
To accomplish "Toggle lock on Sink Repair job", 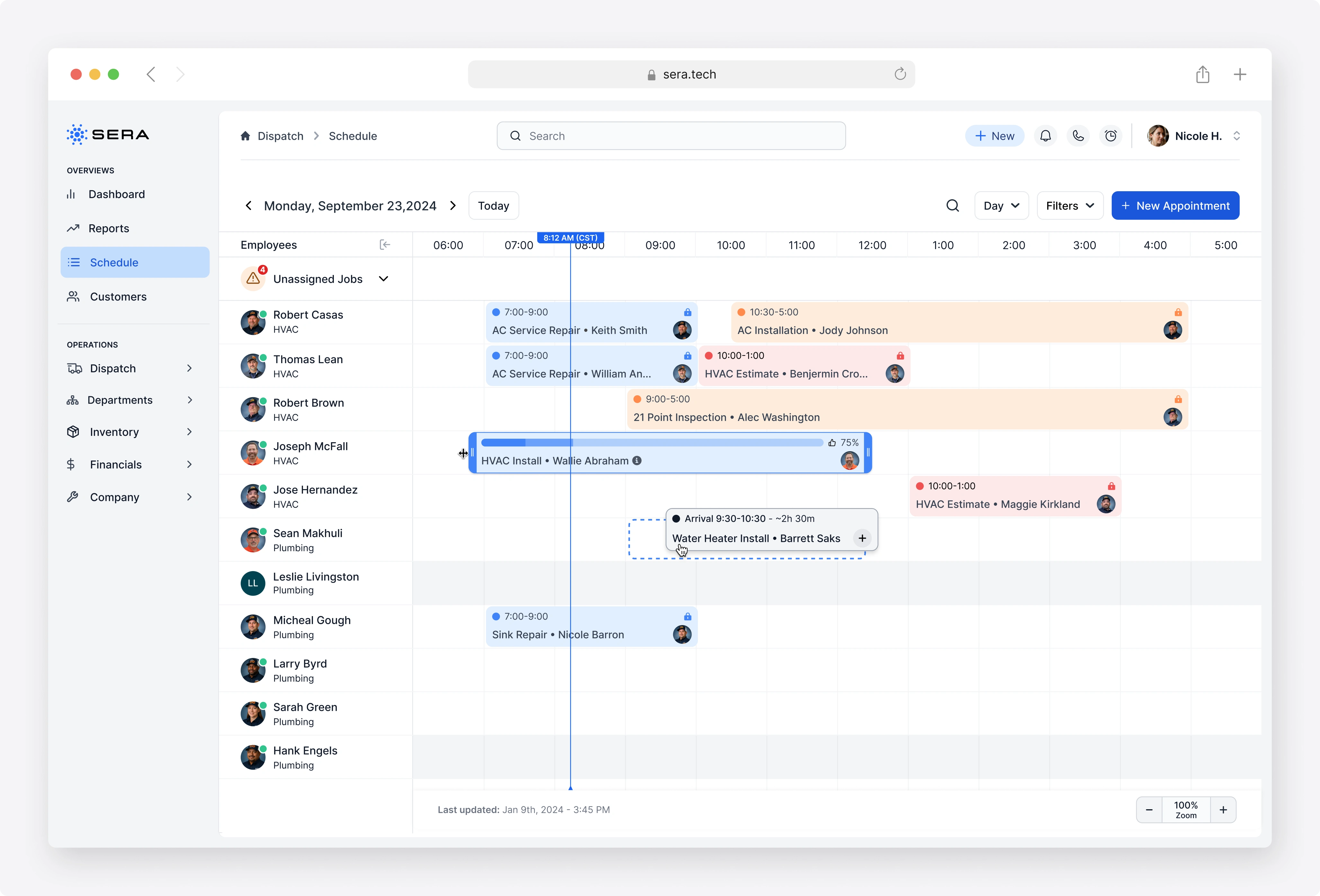I will pos(687,617).
